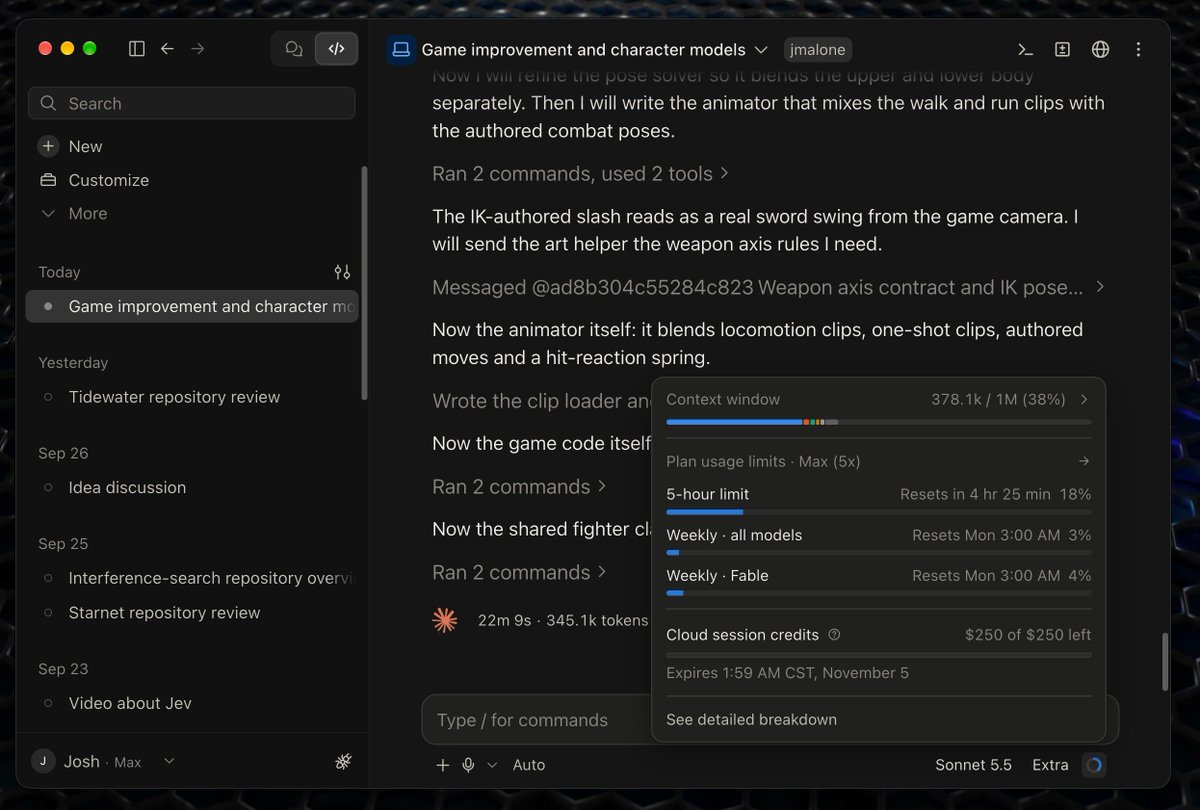Go back with the left arrow
The width and height of the screenshot is (1200, 810).
tap(168, 49)
